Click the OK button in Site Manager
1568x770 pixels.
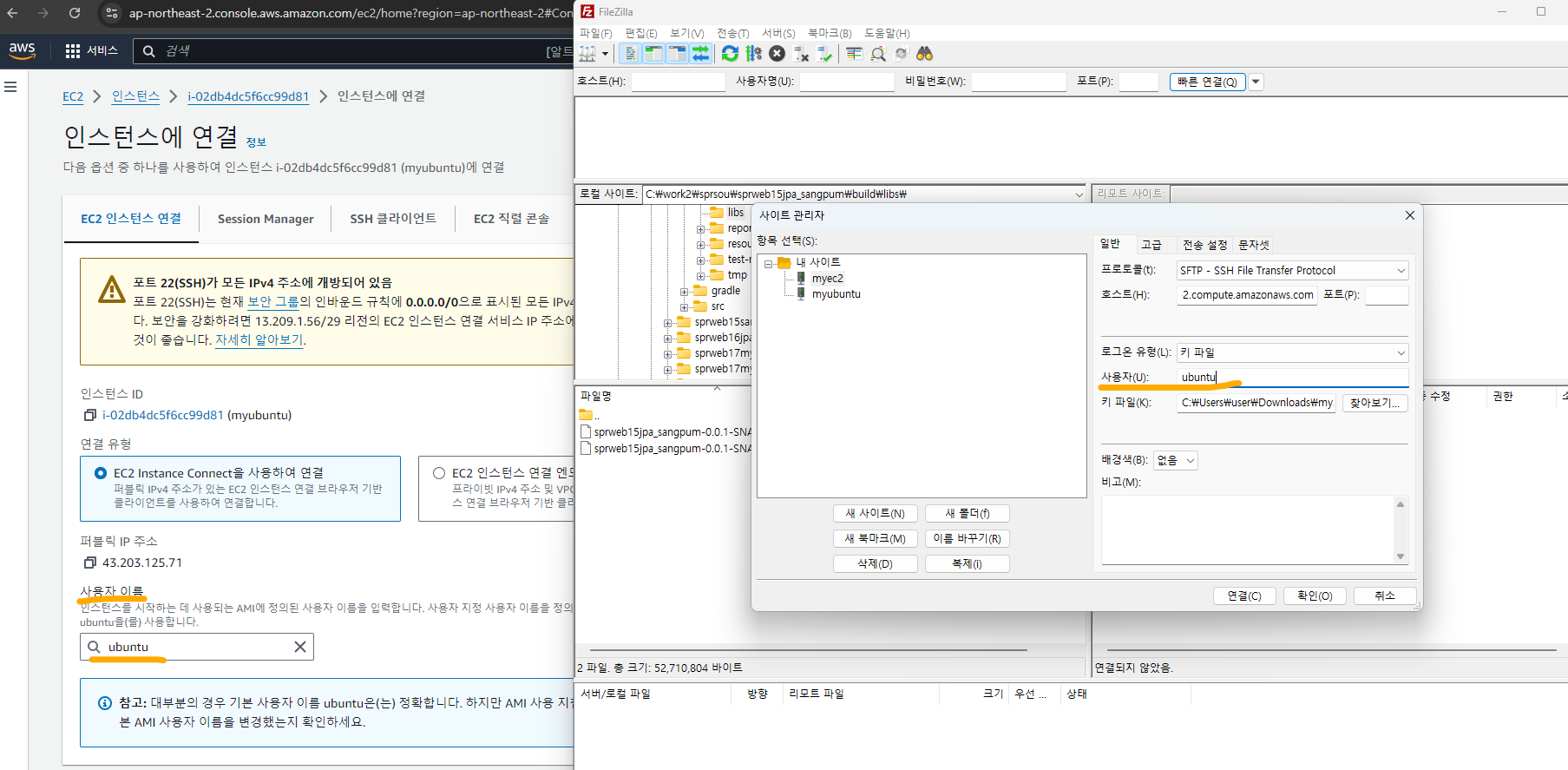(1315, 596)
